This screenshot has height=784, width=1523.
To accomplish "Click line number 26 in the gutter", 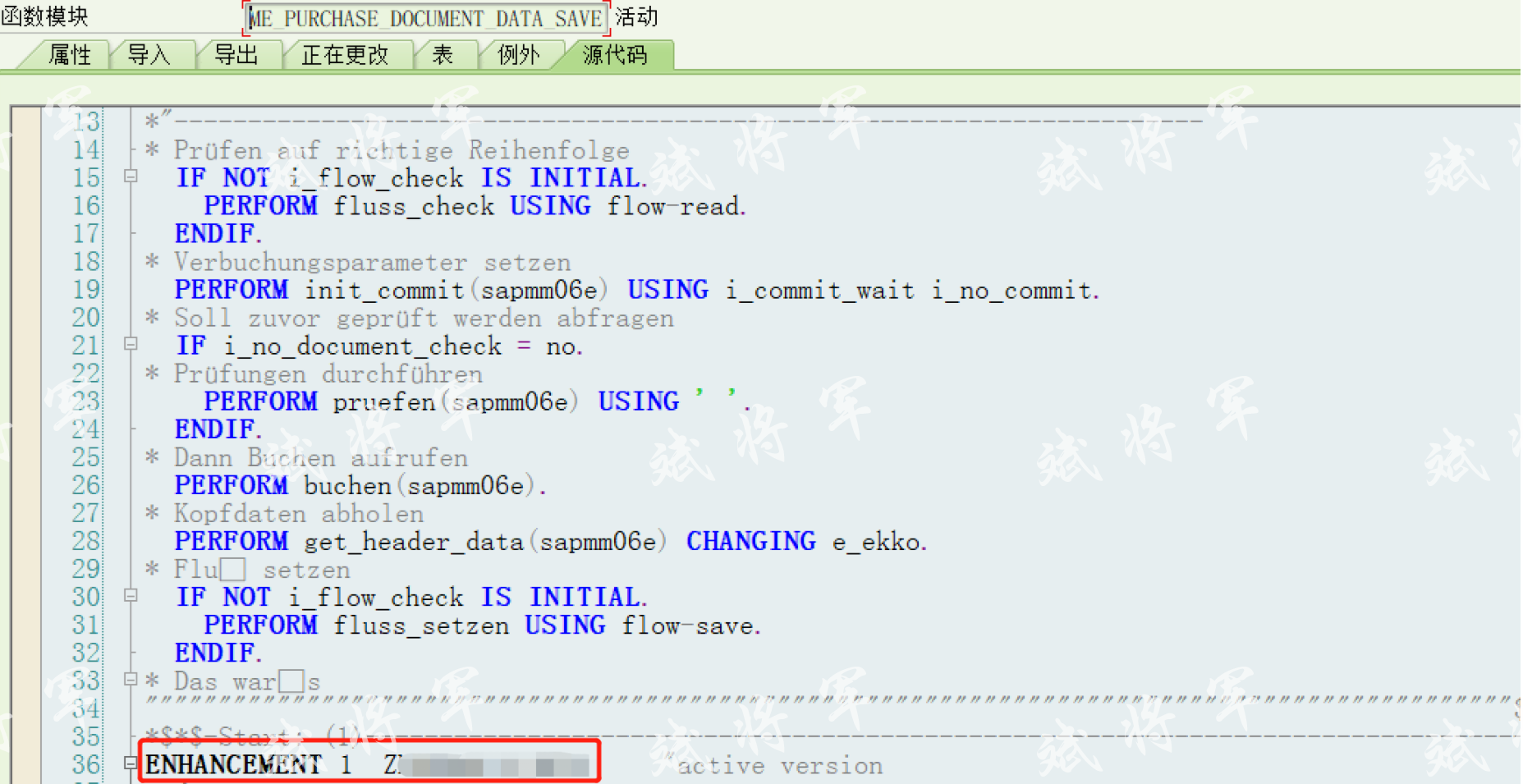I will tap(86, 484).
